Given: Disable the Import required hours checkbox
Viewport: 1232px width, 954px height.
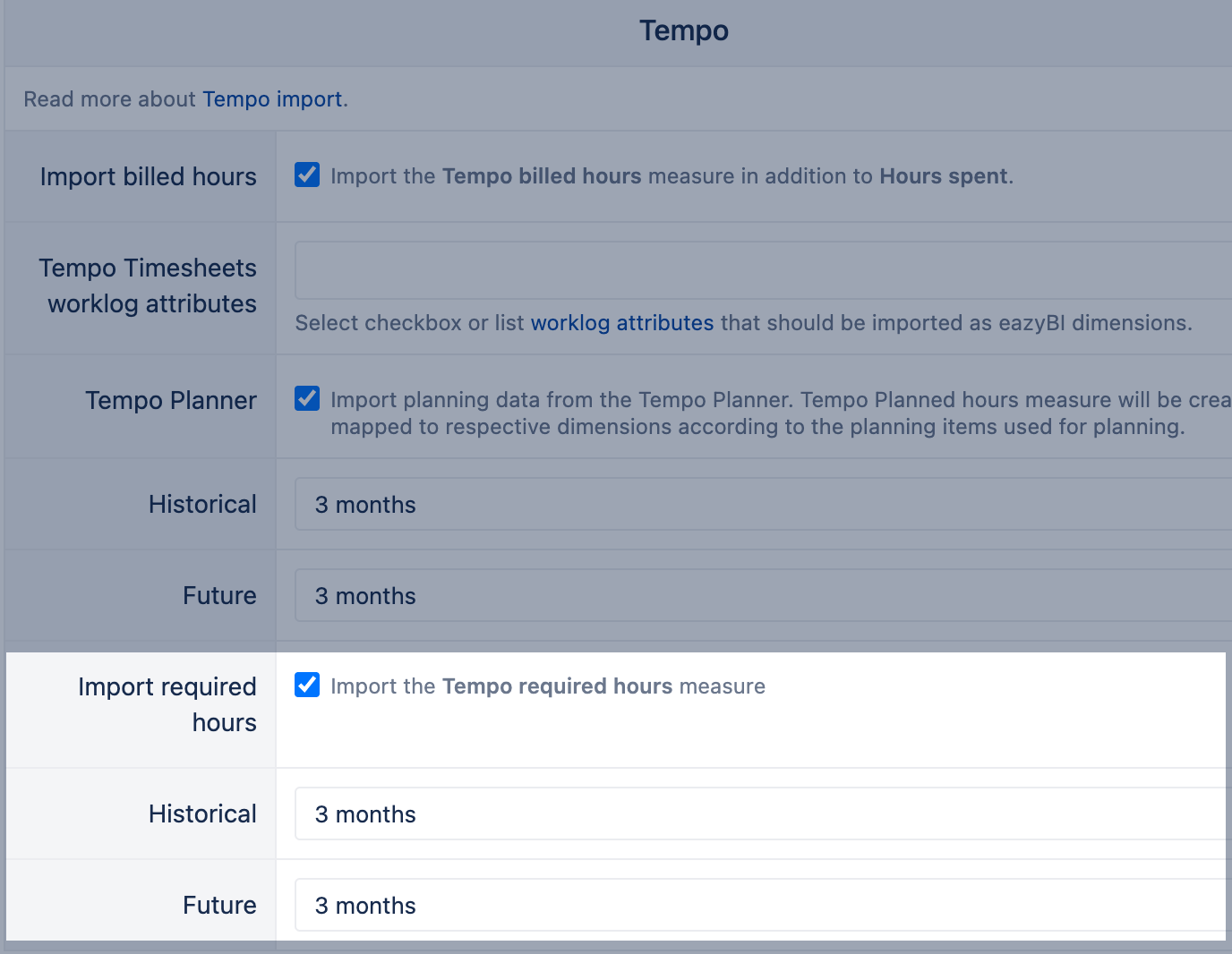Looking at the screenshot, I should (307, 686).
